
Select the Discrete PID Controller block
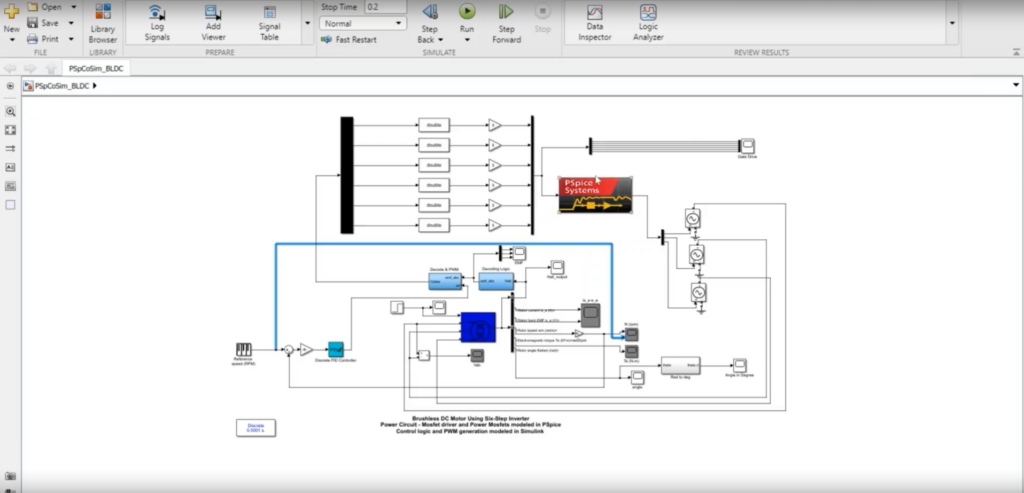point(336,349)
